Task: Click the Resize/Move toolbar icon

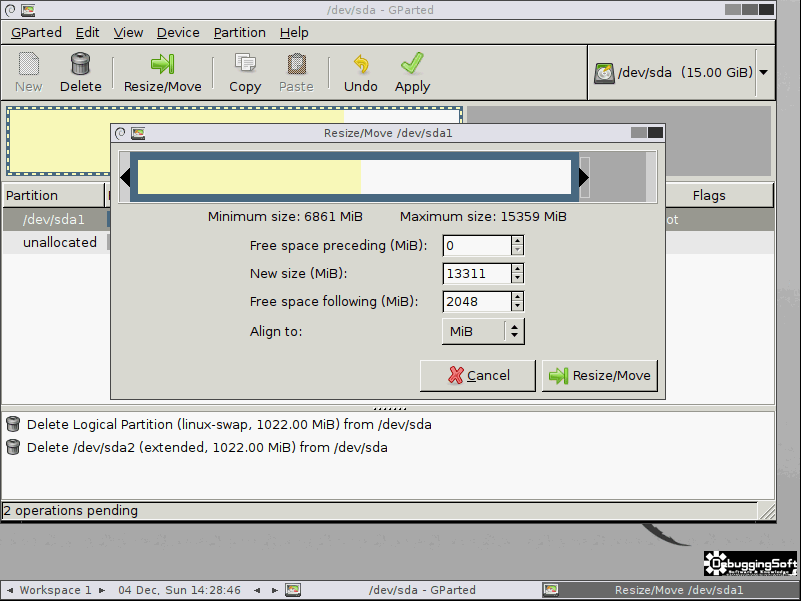Action: coord(162,63)
